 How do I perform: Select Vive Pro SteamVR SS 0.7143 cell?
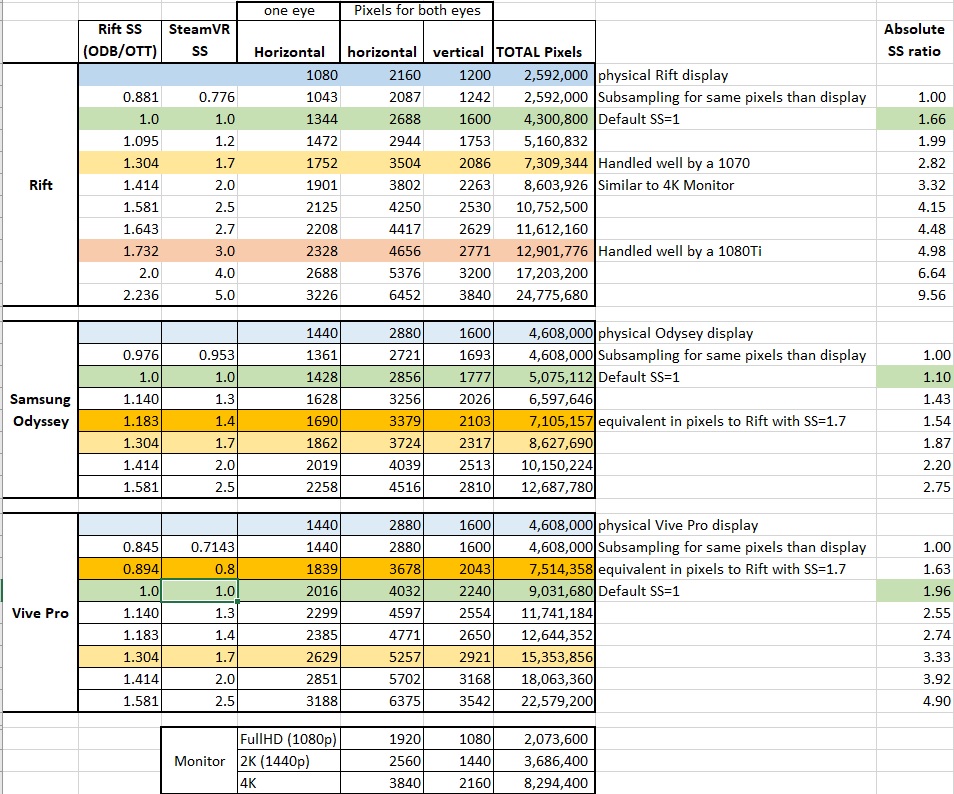[199, 547]
